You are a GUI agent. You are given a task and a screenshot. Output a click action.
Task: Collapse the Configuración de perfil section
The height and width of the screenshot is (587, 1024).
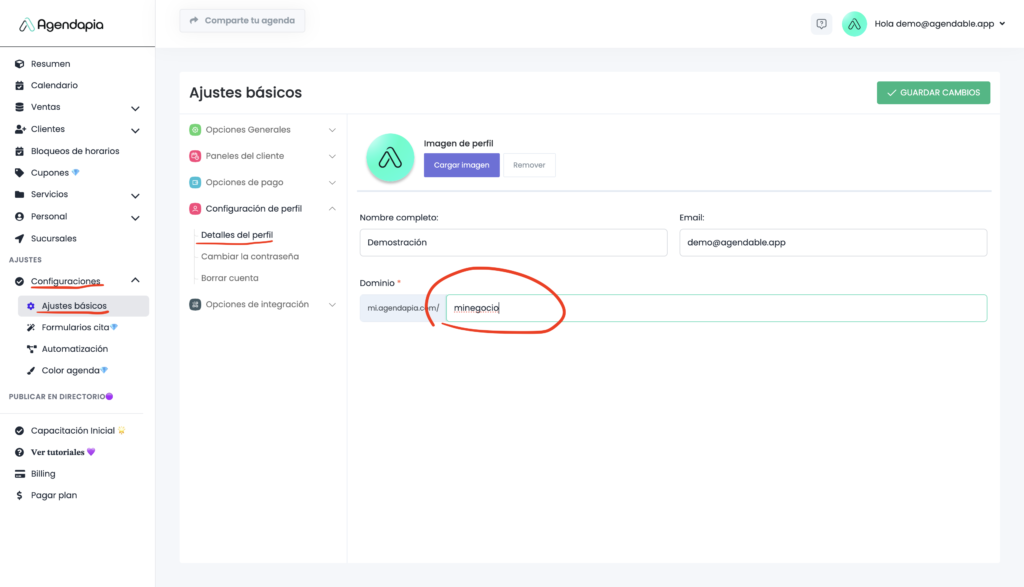pyautogui.click(x=332, y=209)
